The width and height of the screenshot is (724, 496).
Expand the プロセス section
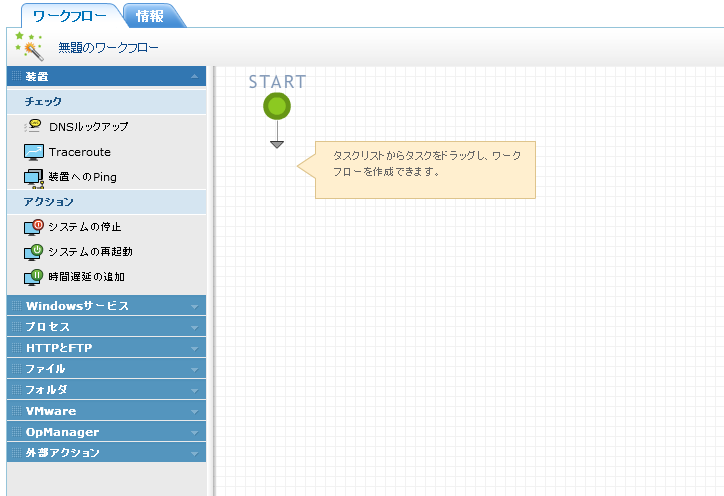tap(194, 327)
